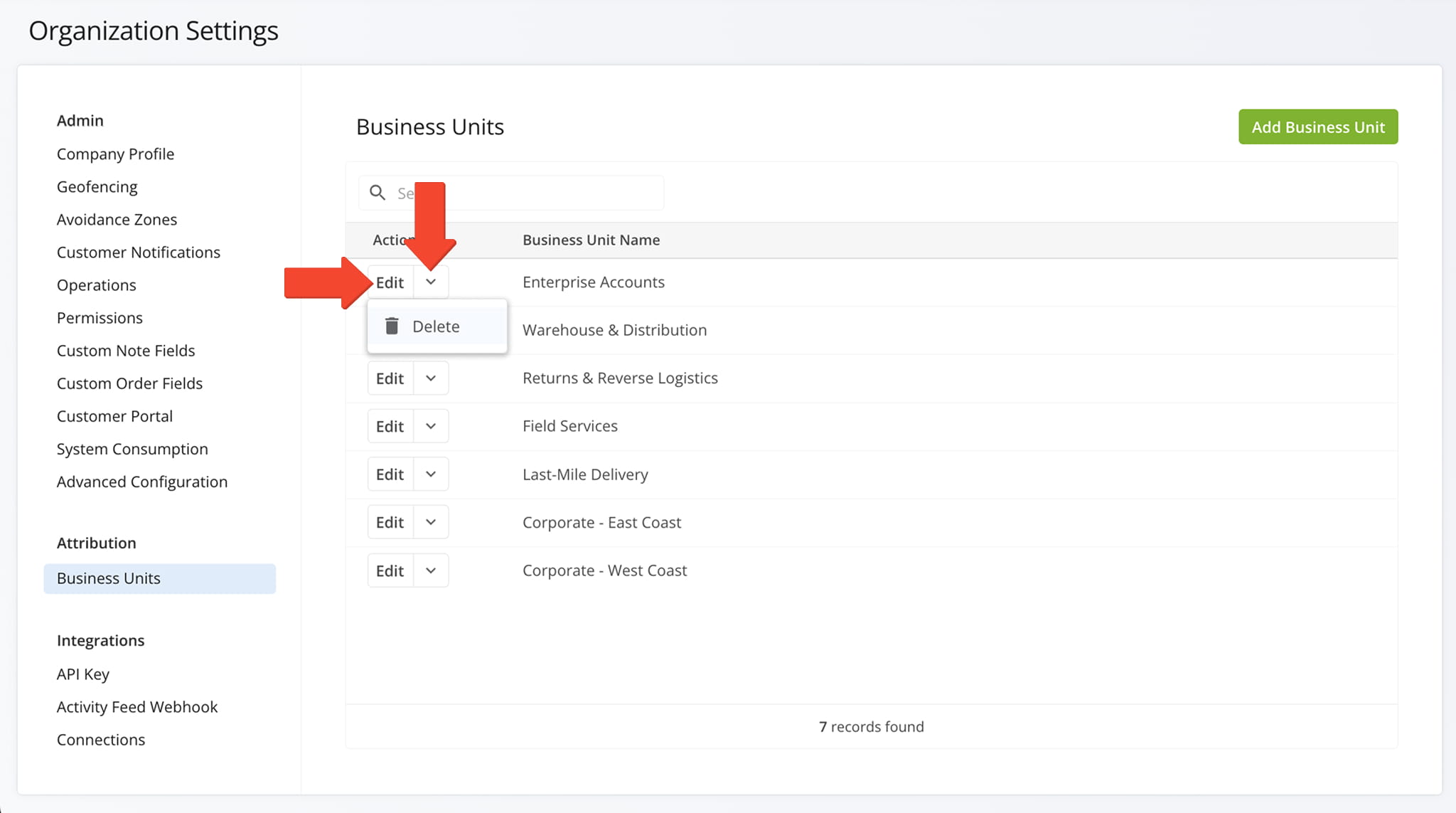Select Business Units in sidebar
Image resolution: width=1456 pixels, height=813 pixels.
109,578
